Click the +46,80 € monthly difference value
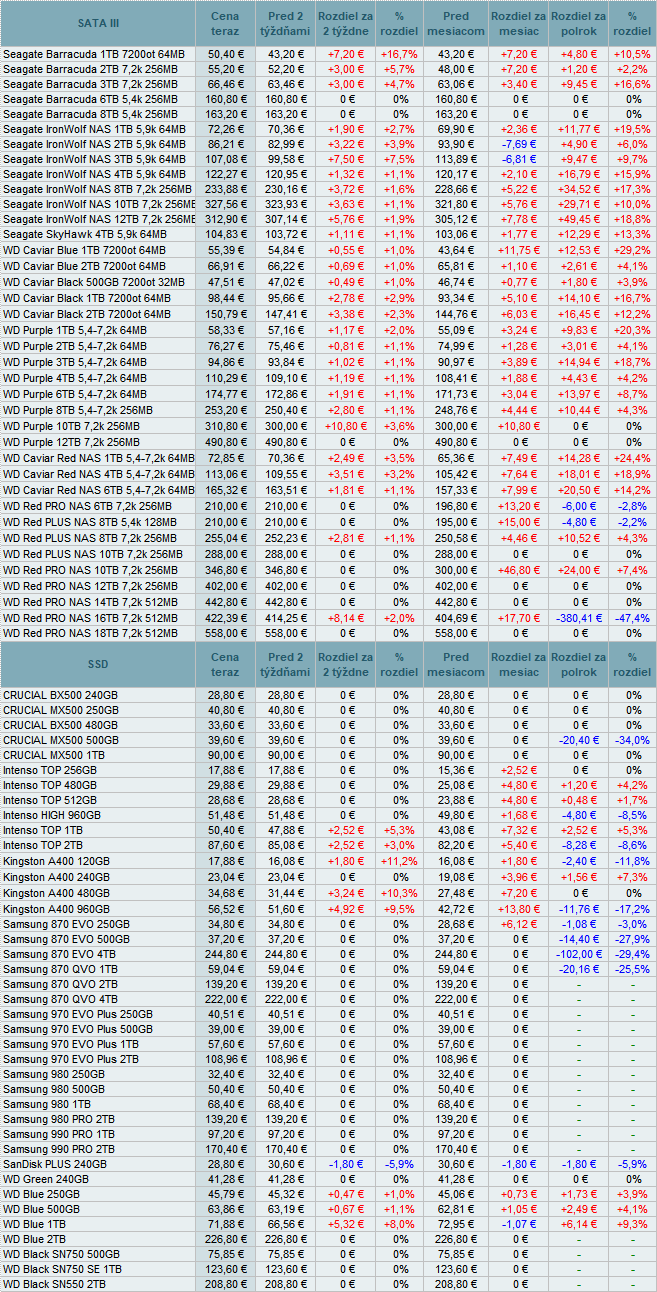 (517, 569)
